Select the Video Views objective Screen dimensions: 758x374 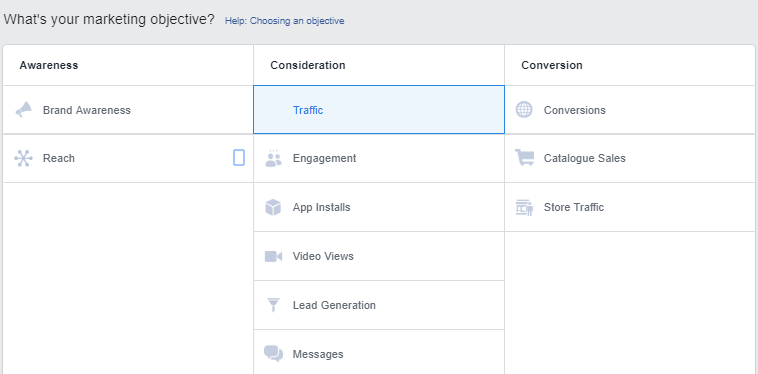coord(379,256)
